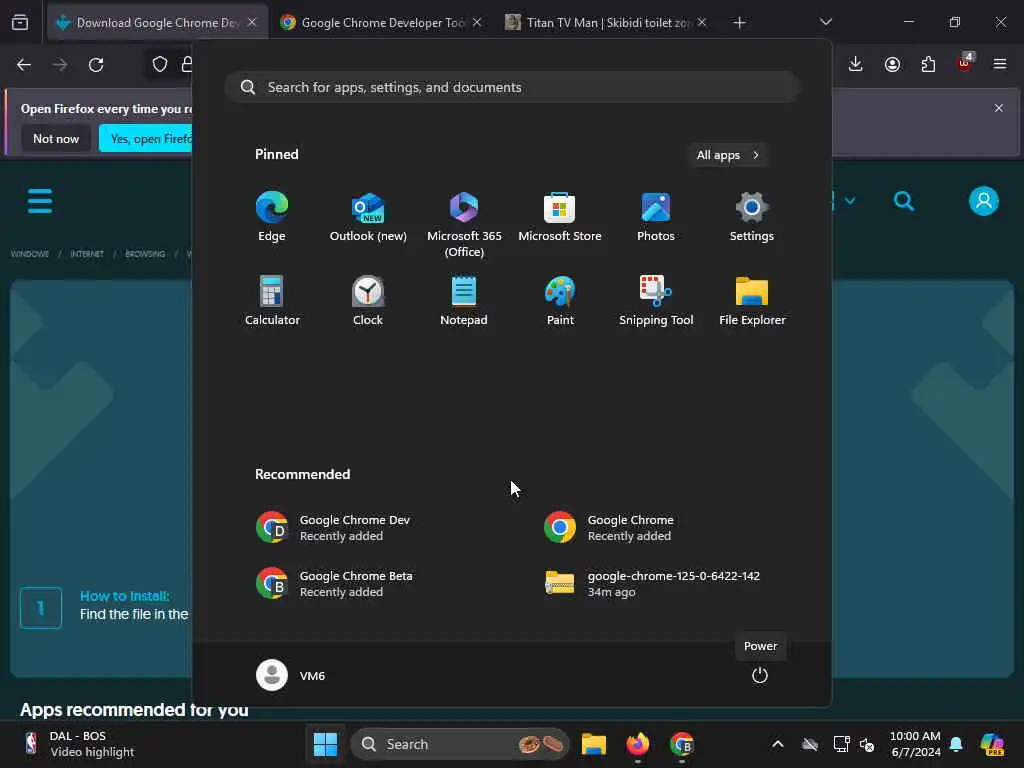Viewport: 1024px width, 768px height.
Task: Open the DAL - BOS widgets highlight
Action: point(80,744)
